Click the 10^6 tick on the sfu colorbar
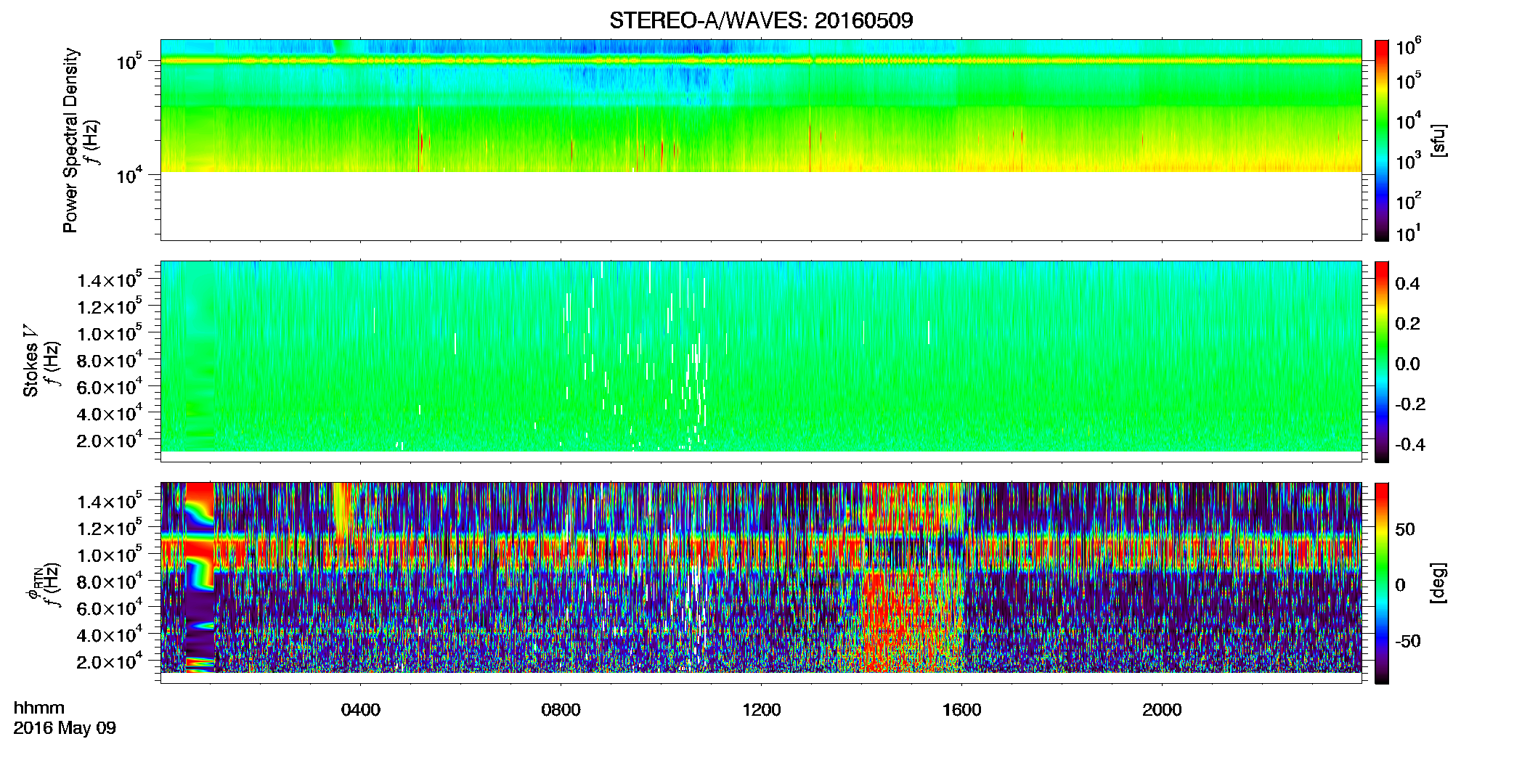Image resolution: width=1522 pixels, height=784 pixels. point(1409,46)
